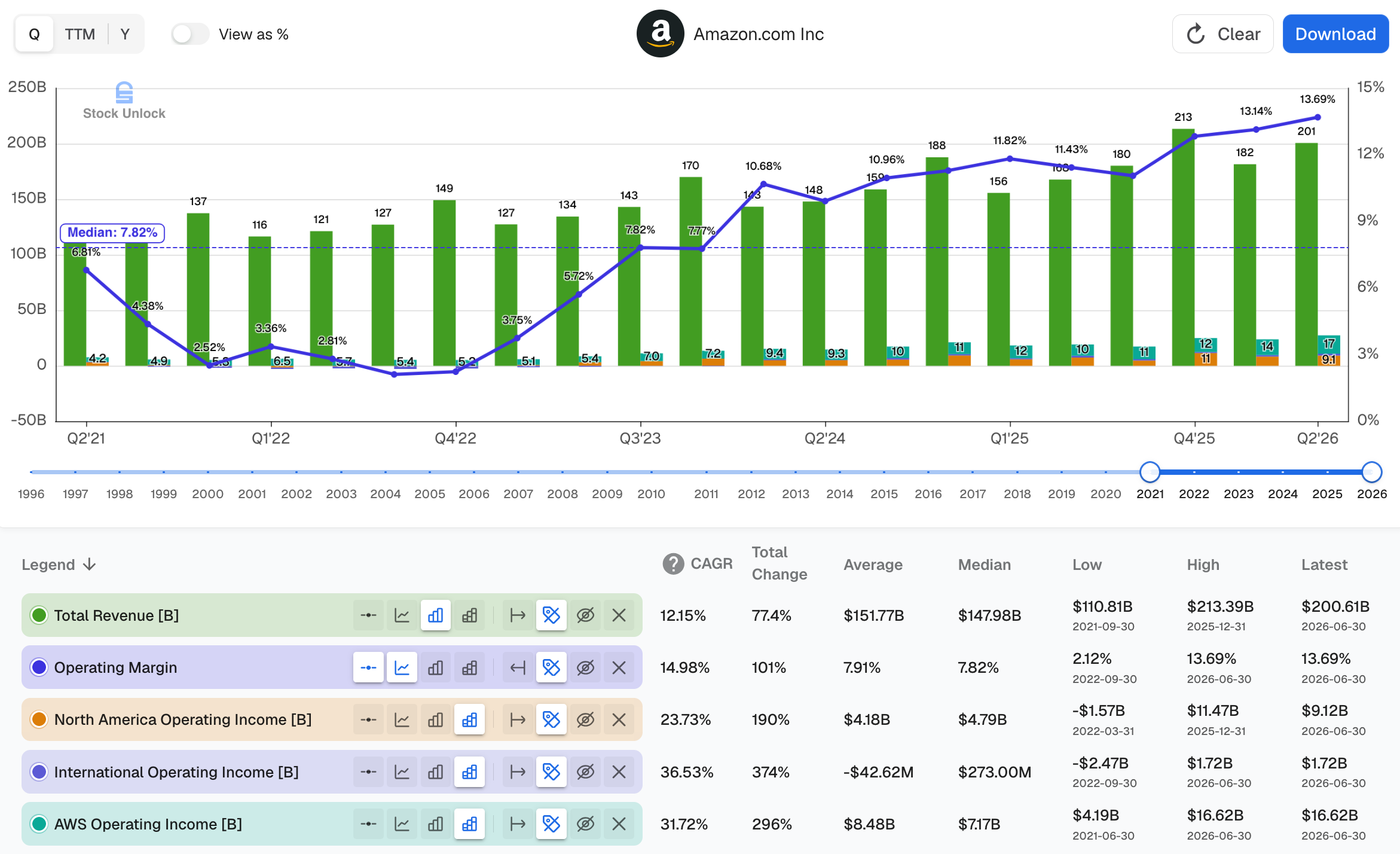Switch Operating Margin axis side arrow
This screenshot has width=1400, height=854.
[518, 667]
